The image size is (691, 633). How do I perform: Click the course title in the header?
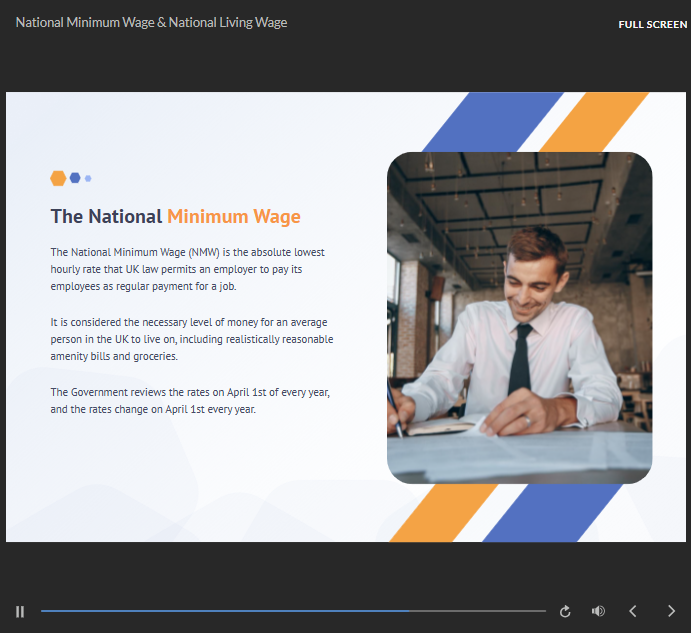151,22
